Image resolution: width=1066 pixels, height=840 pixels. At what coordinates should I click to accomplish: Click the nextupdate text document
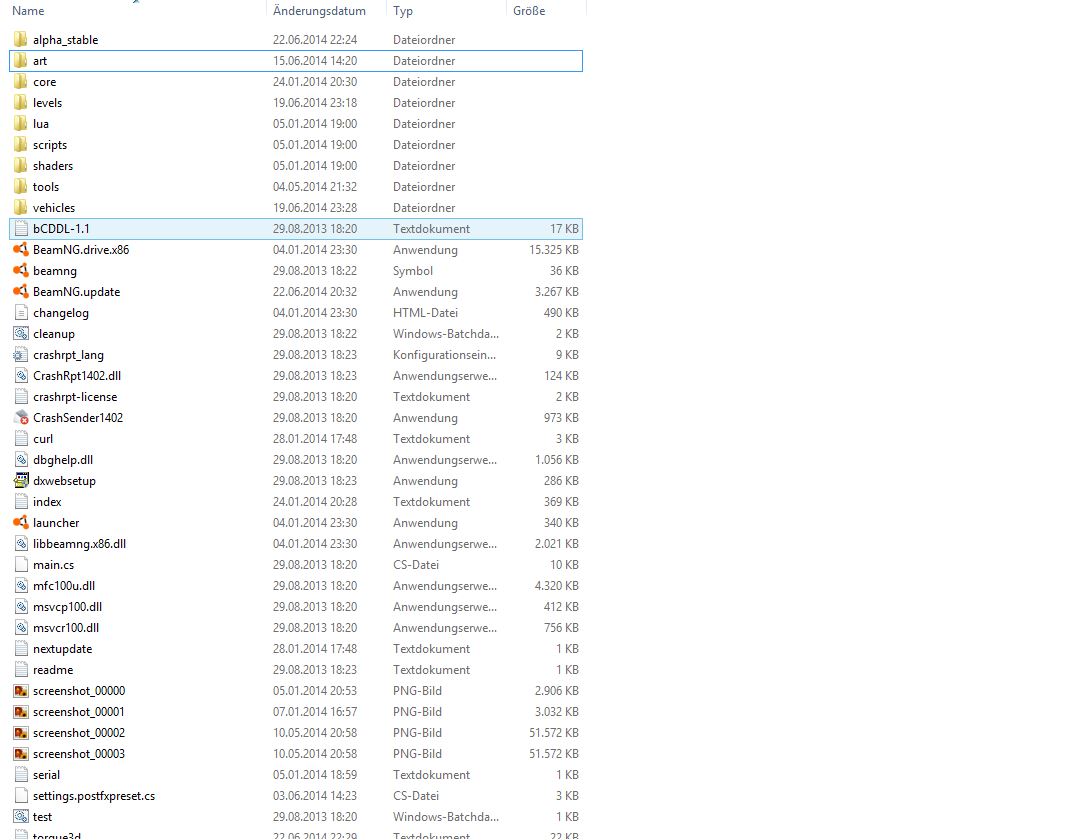(x=296, y=649)
